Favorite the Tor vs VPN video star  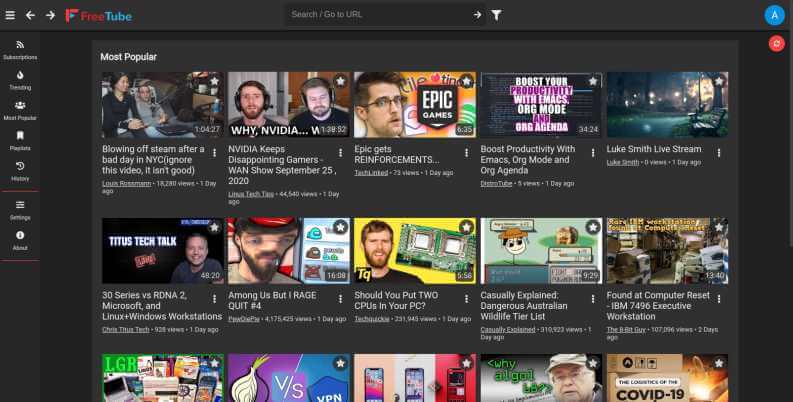coord(340,363)
